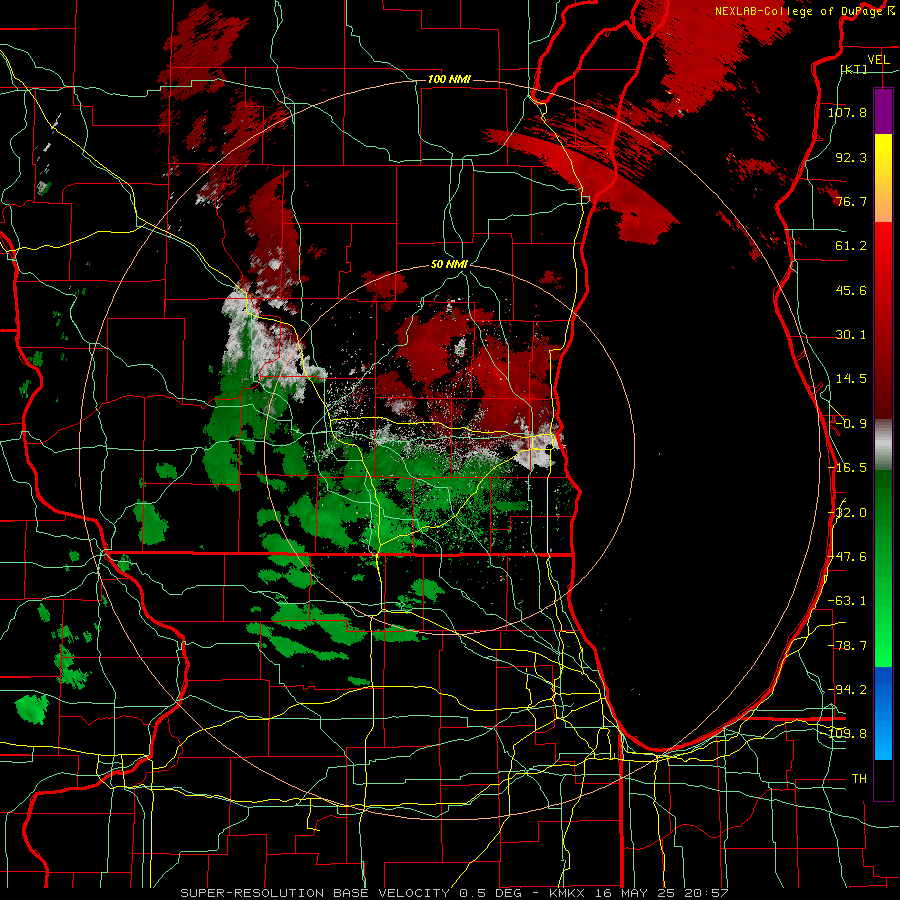Click the [KT] units label
Image resolution: width=900 pixels, height=900 pixels.
tap(854, 69)
